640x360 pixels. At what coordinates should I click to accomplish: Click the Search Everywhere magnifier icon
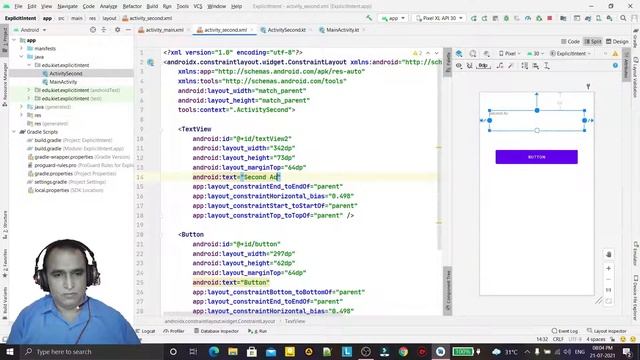coord(623,18)
